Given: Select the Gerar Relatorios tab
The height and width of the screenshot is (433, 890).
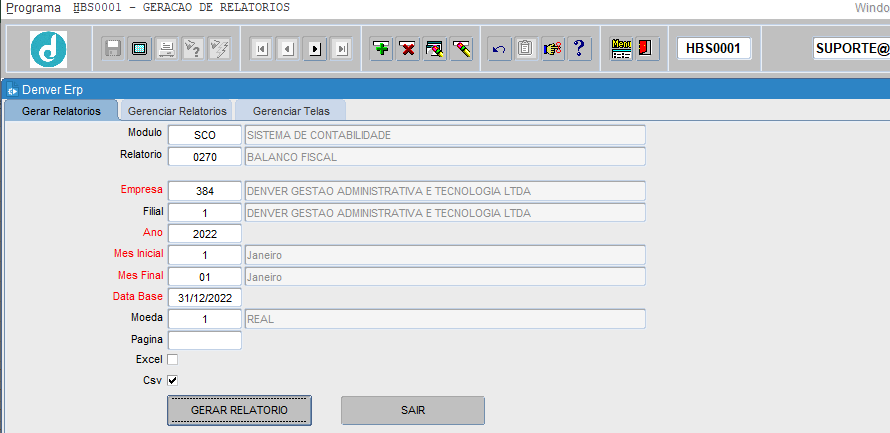Looking at the screenshot, I should (61, 111).
